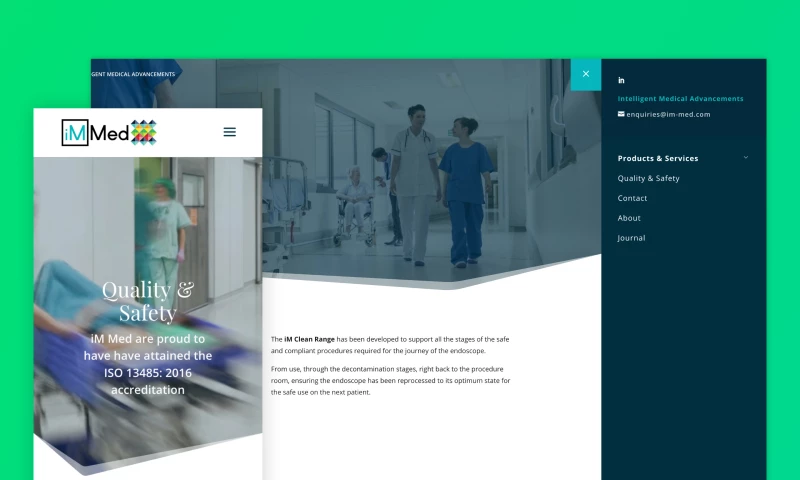The width and height of the screenshot is (800, 480).
Task: Click the bold iM Clean Range text
Action: (309, 339)
